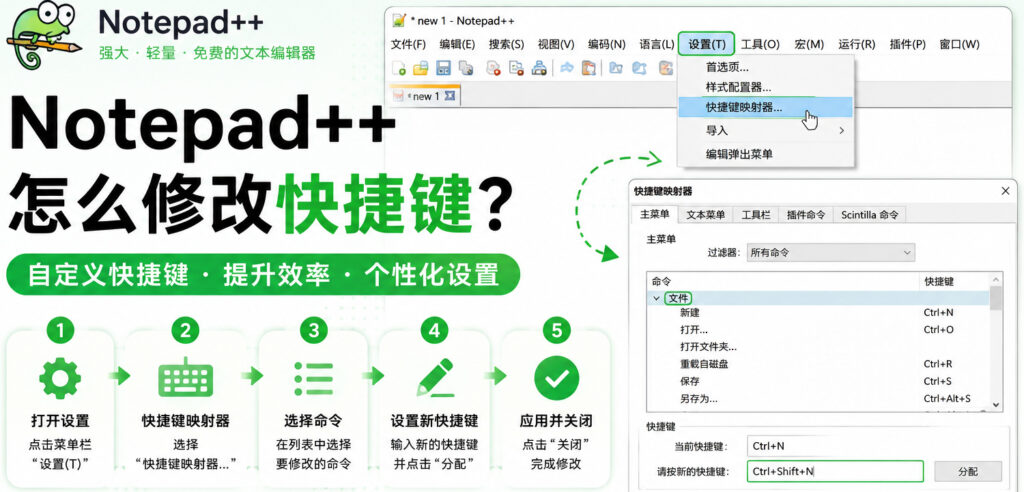Close the 快捷键映射器 dialog
This screenshot has height=492, width=1024.
(x=1006, y=191)
